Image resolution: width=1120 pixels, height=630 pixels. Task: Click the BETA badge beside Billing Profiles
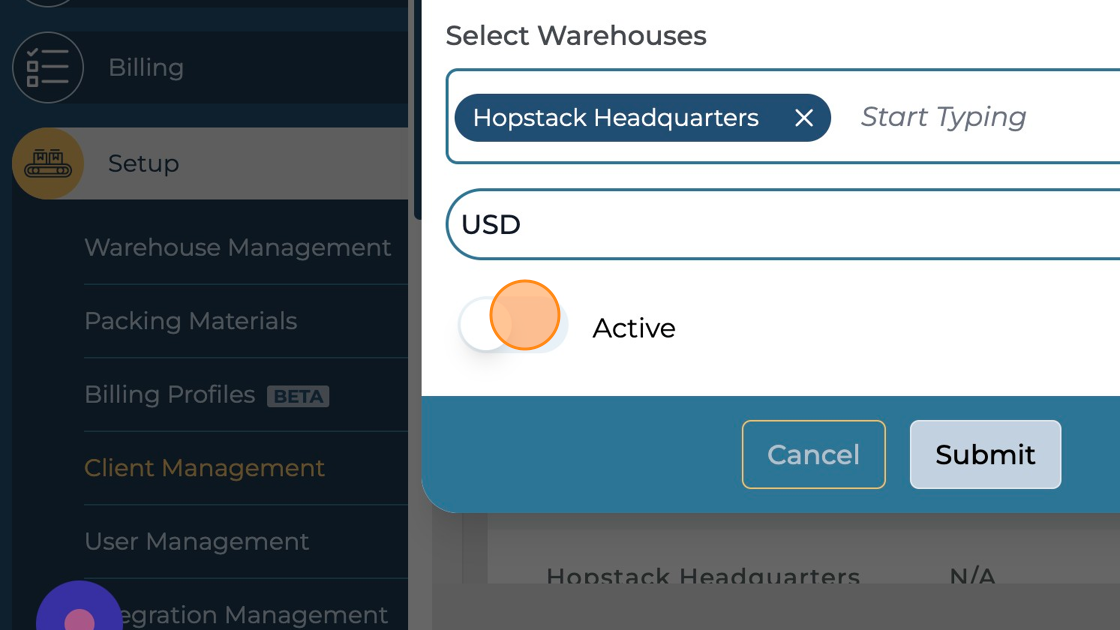298,396
